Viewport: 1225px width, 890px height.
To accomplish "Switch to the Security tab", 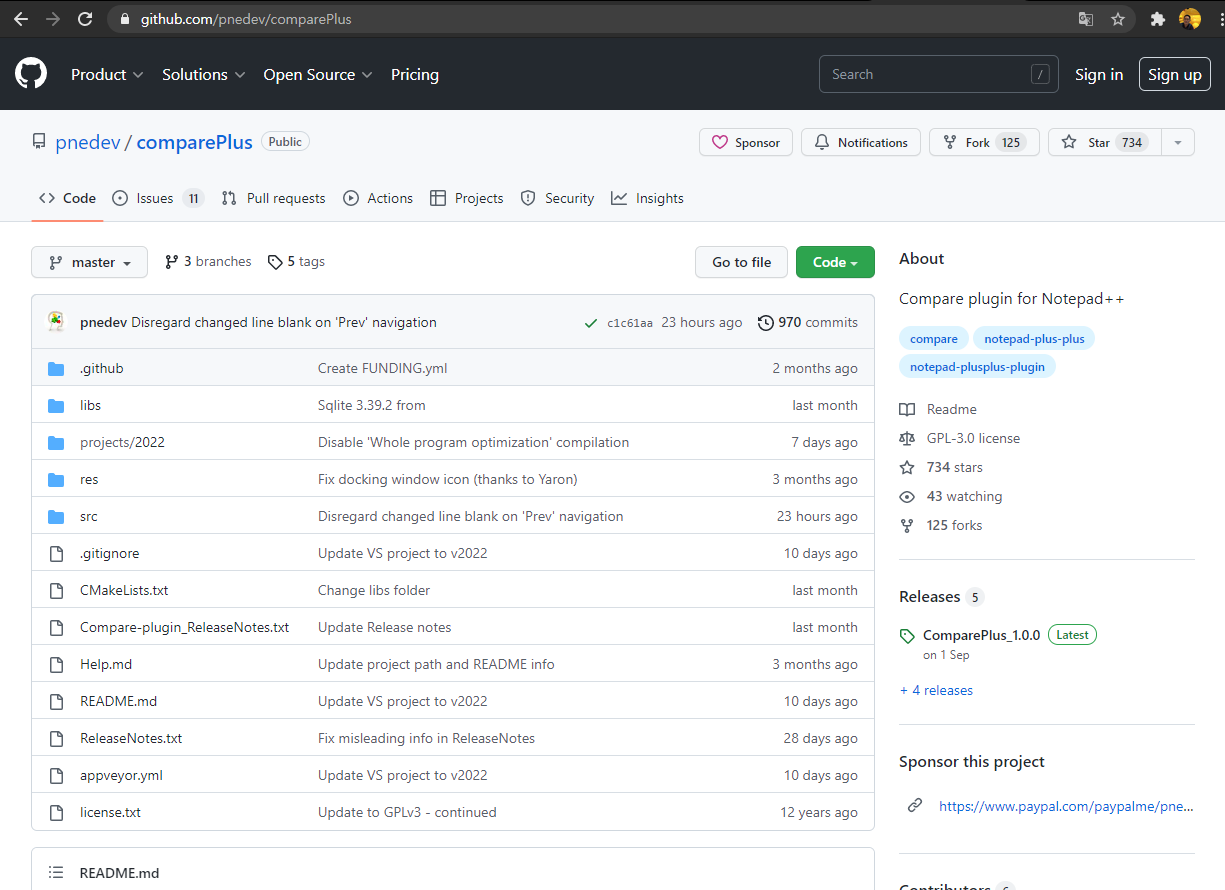I will [x=558, y=198].
